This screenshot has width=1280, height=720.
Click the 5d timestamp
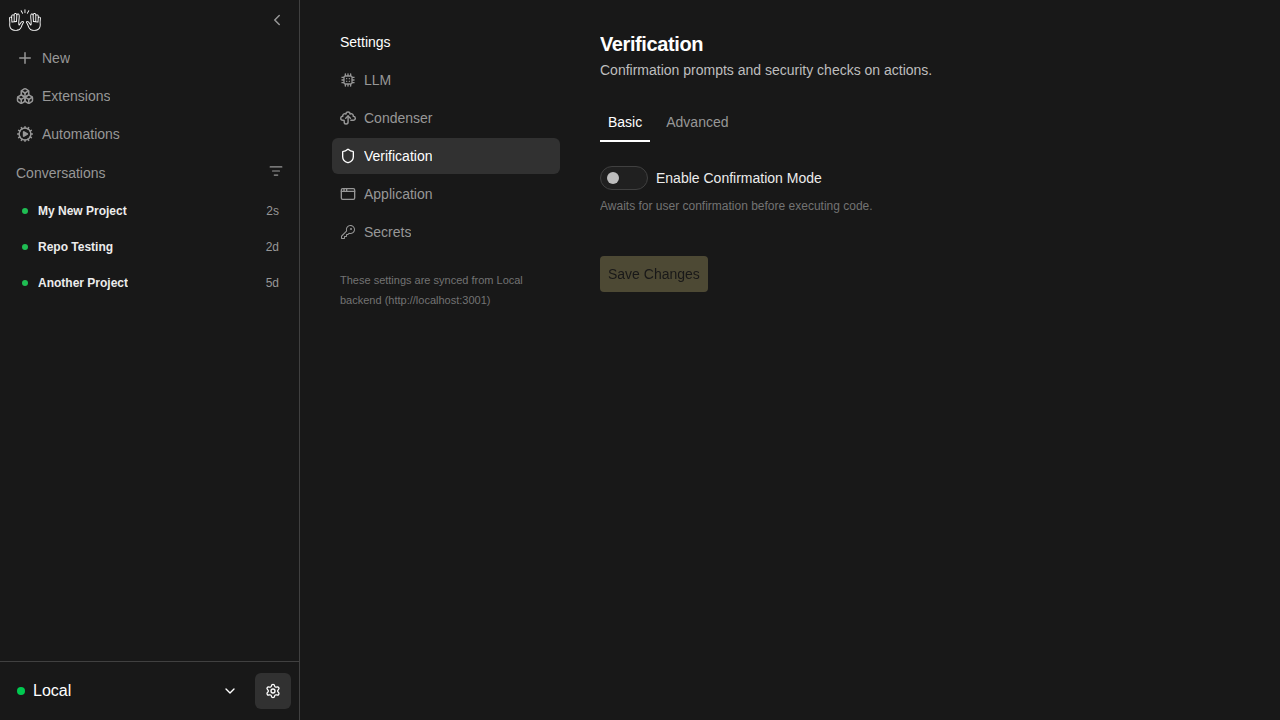click(272, 283)
